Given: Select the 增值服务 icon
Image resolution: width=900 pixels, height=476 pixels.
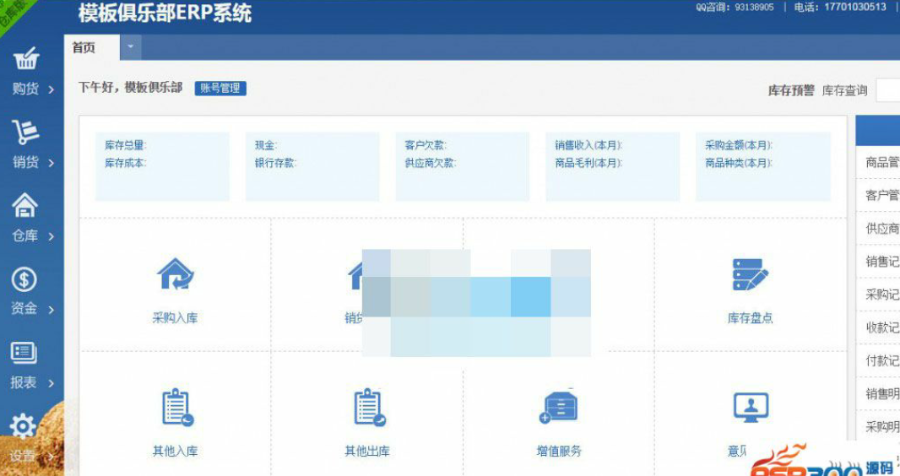Looking at the screenshot, I should point(558,407).
